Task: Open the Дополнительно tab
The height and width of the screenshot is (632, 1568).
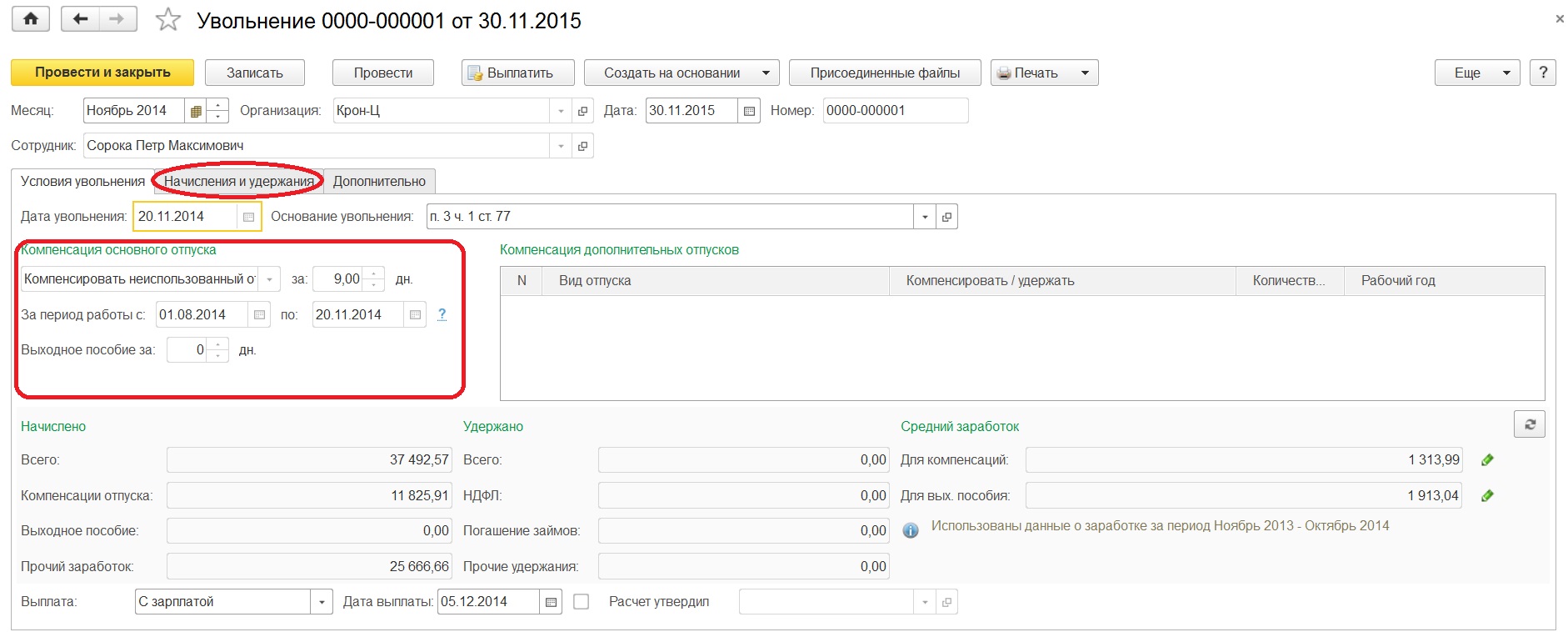Action: (379, 181)
